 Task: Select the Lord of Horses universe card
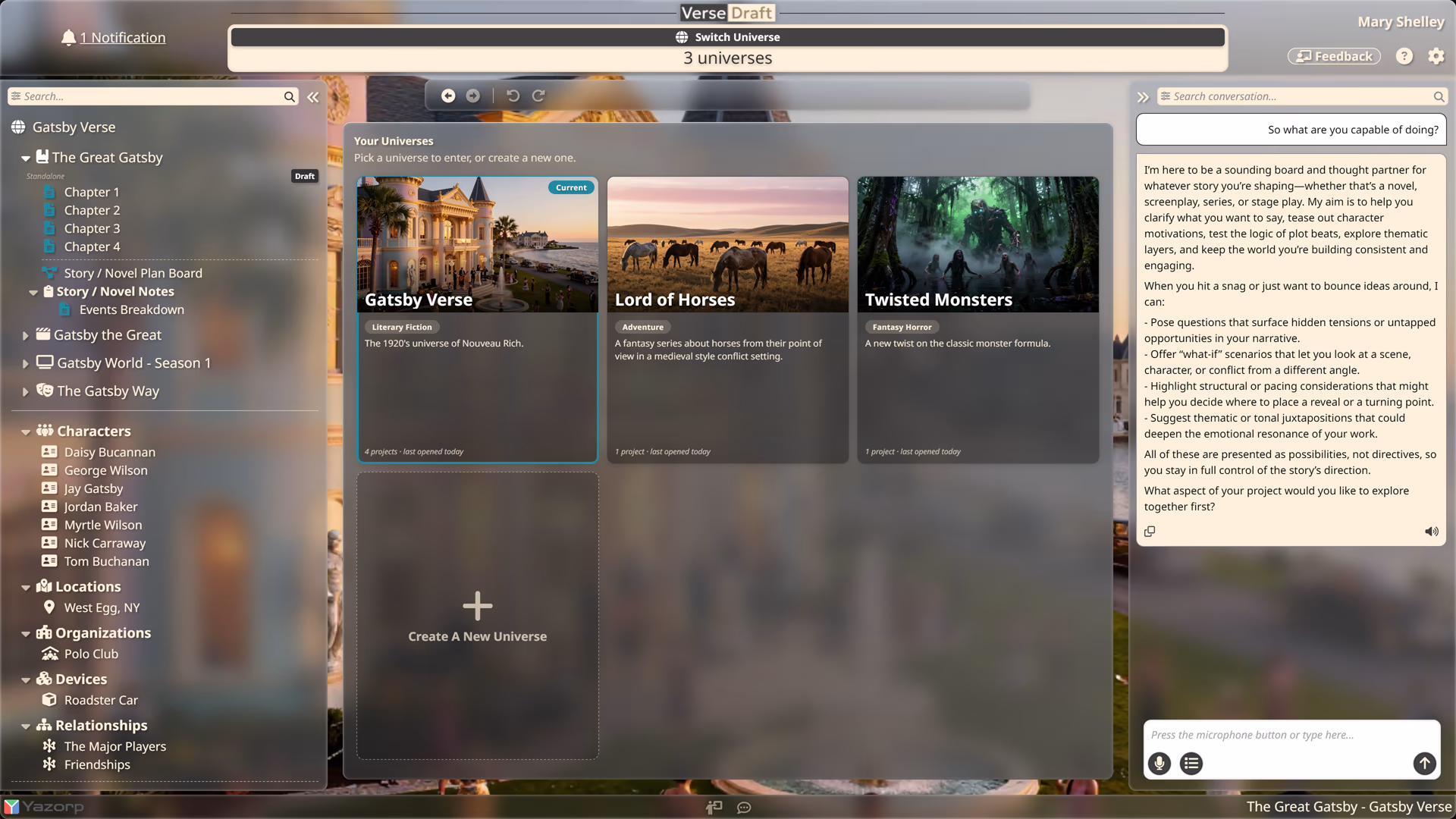click(x=727, y=319)
